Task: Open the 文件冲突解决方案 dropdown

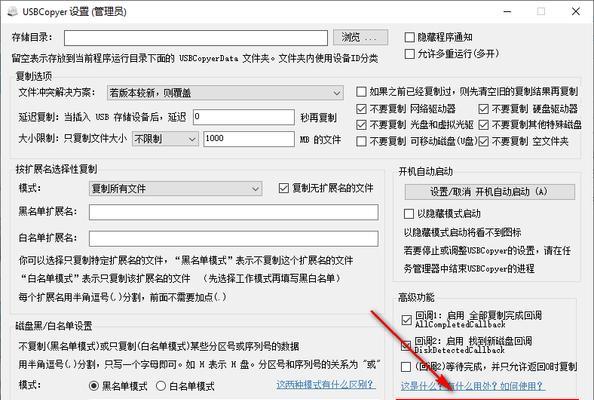Action: [x=225, y=93]
